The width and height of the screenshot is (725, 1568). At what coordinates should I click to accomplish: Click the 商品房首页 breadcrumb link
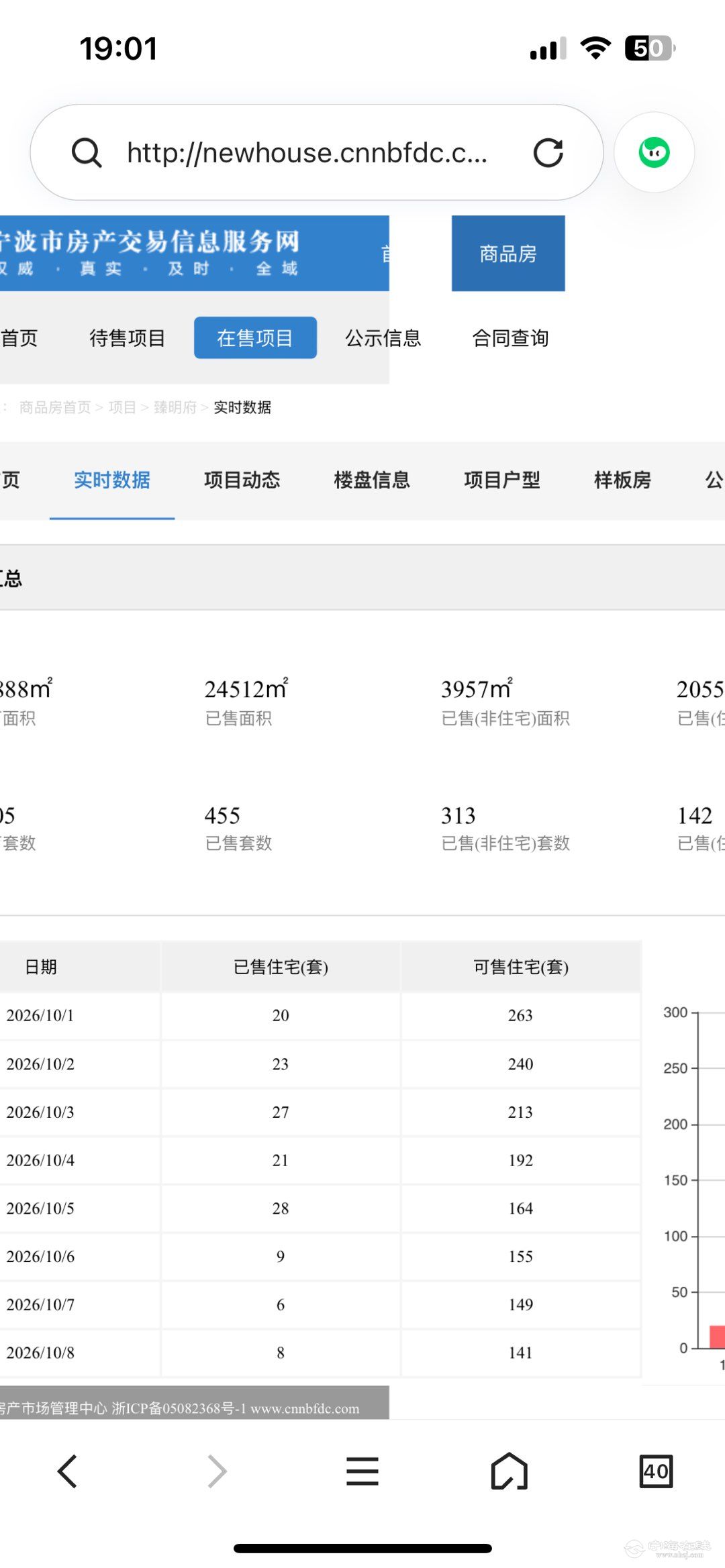pos(55,407)
